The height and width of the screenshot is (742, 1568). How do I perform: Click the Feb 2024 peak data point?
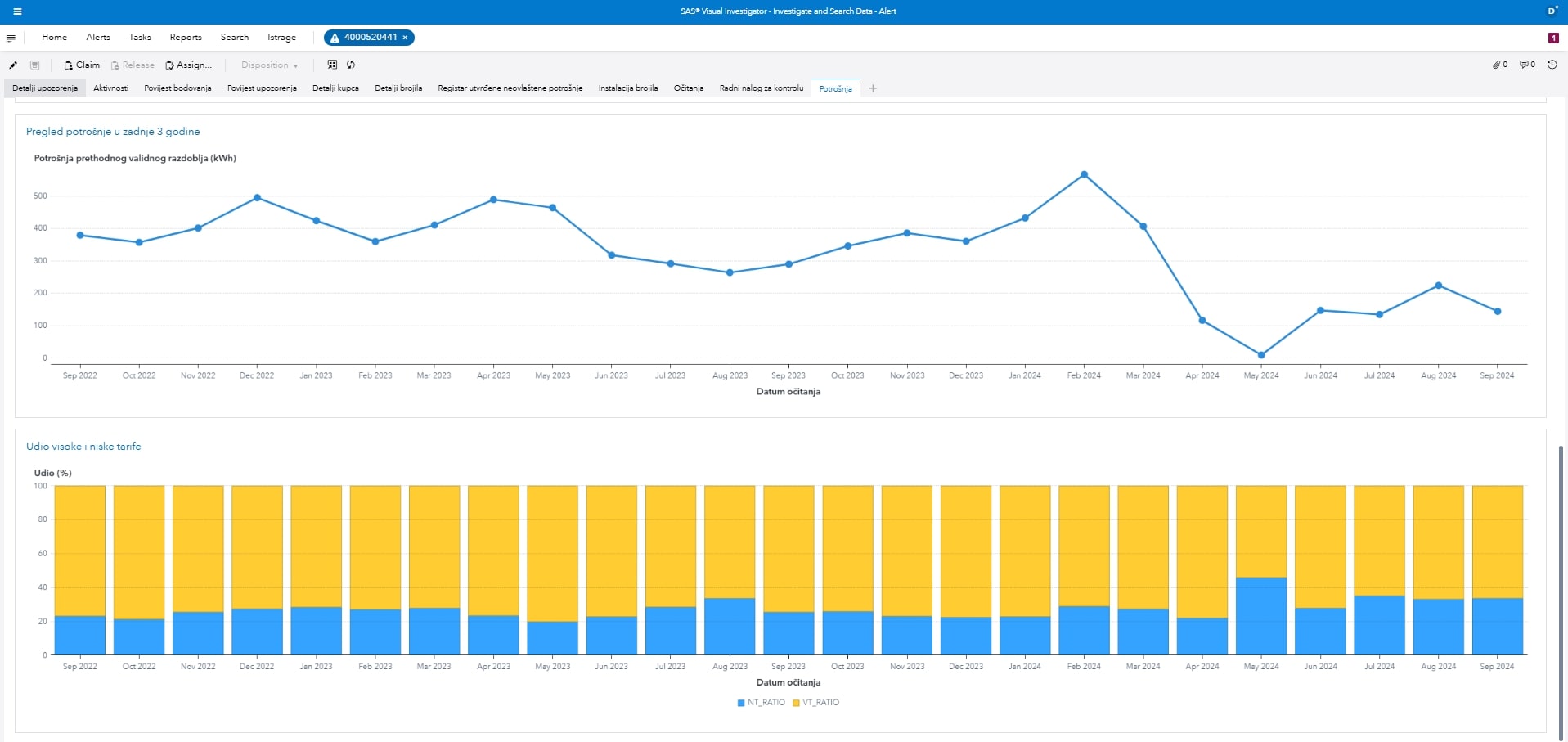coord(1084,174)
